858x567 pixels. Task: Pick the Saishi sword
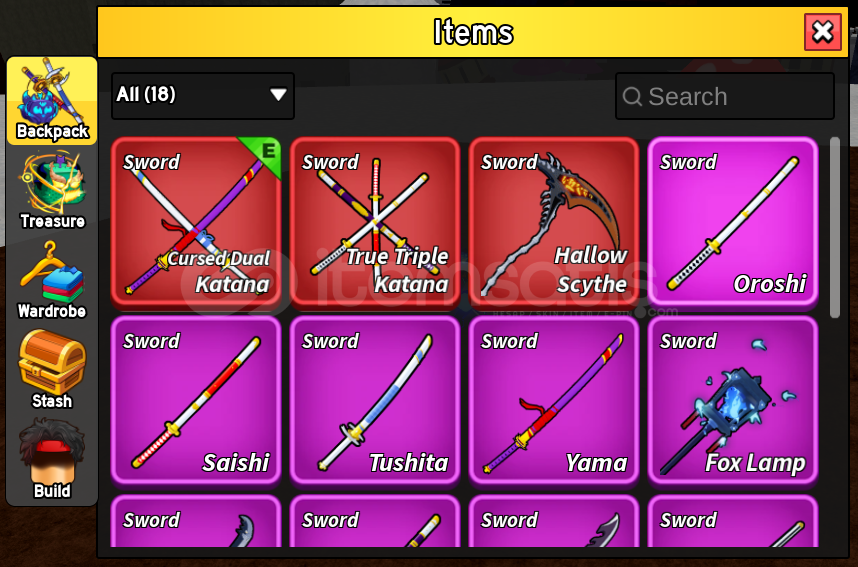[x=196, y=400]
